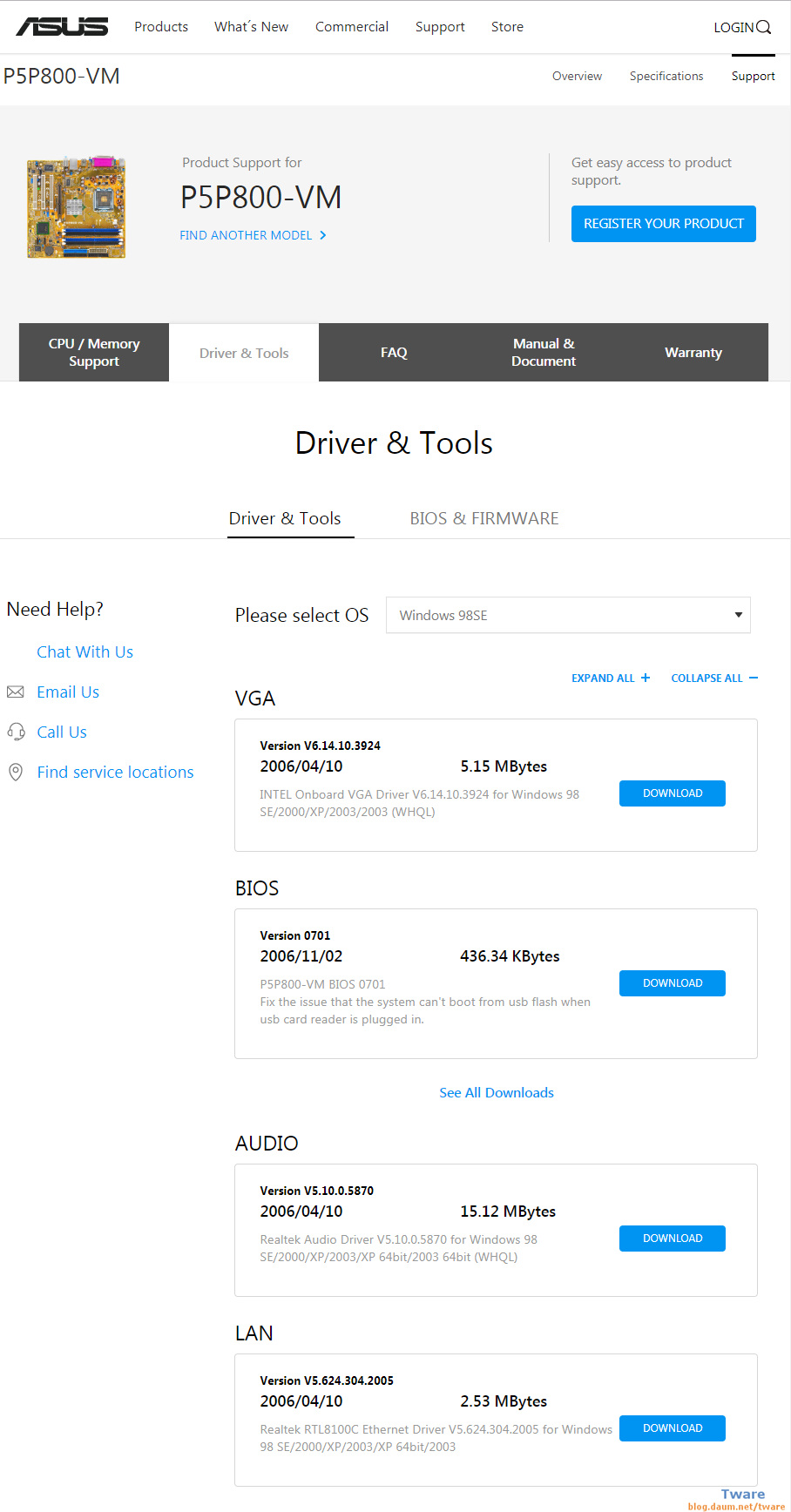Click the Email Us envelope icon
The width and height of the screenshot is (791, 1512).
tap(15, 692)
